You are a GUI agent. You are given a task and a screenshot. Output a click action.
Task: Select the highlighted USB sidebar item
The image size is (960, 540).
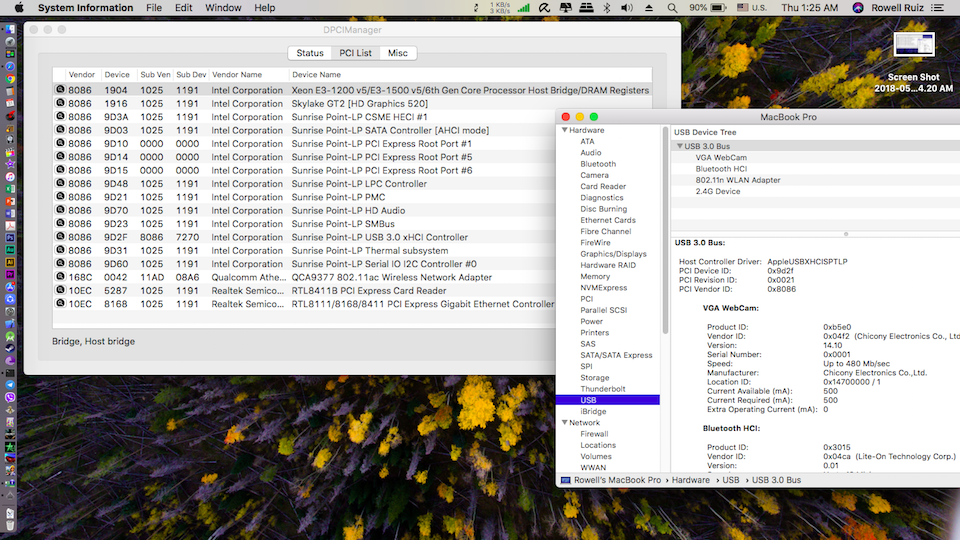607,400
